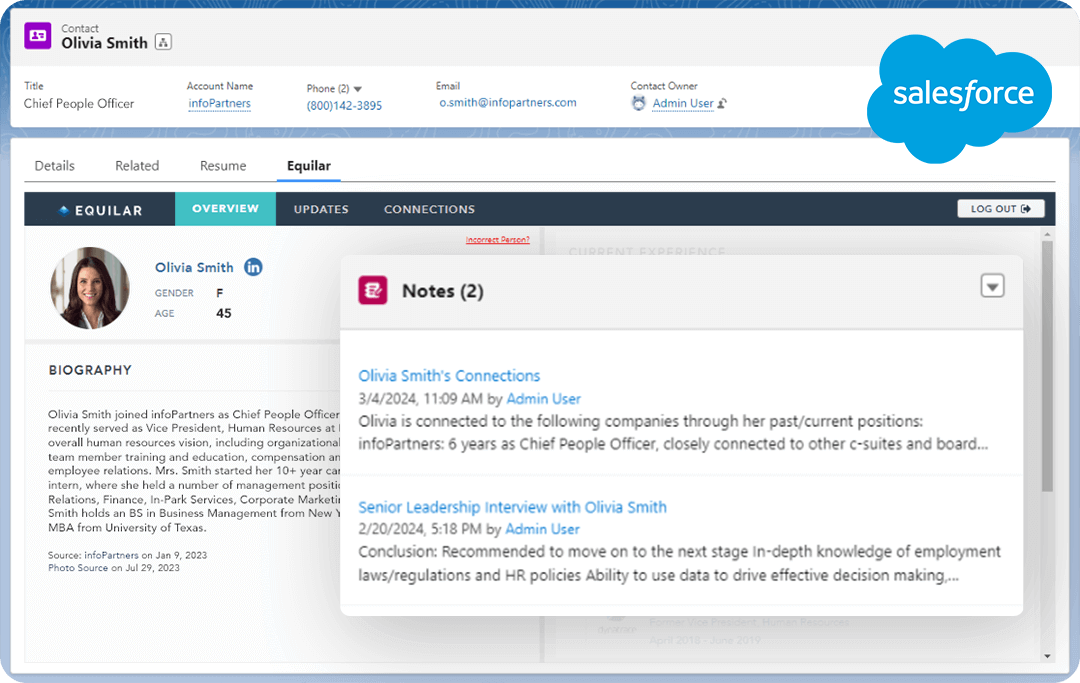The image size is (1080, 683).
Task: Select the UPDATES navigation item
Action: click(321, 209)
